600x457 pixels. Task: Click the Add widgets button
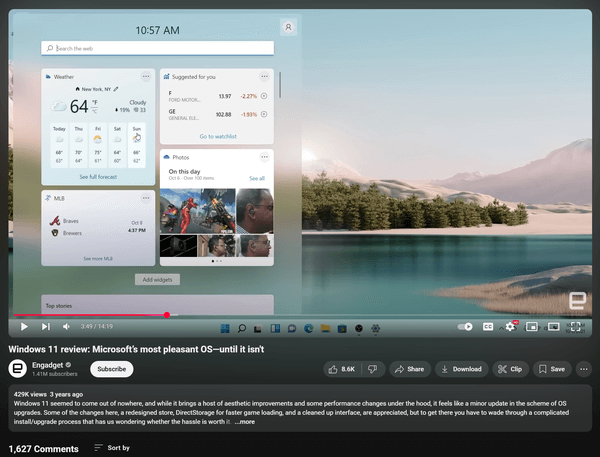coord(157,279)
